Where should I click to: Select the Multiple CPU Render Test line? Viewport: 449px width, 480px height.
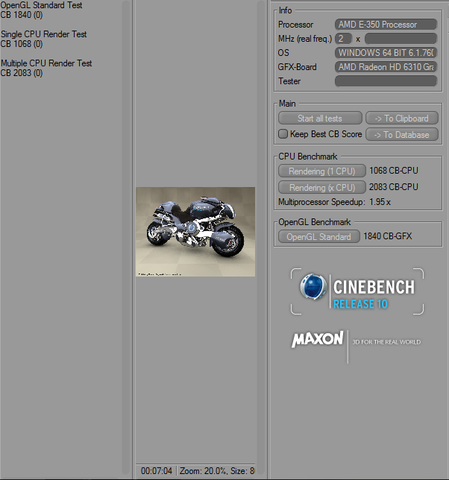pos(46,63)
